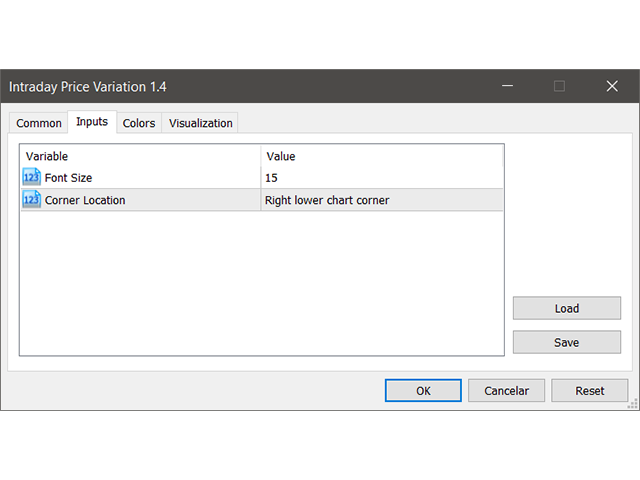Screen dimensions: 640x480
Task: Click the Reset button
Action: 589,391
